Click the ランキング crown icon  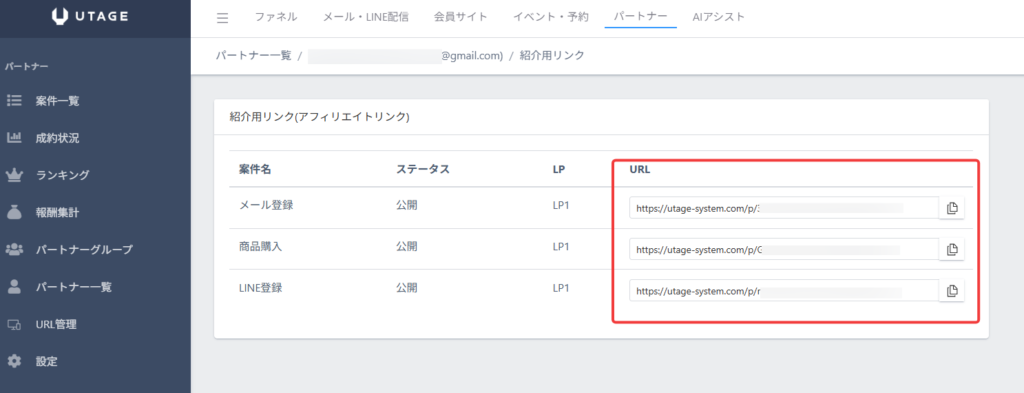pos(14,175)
